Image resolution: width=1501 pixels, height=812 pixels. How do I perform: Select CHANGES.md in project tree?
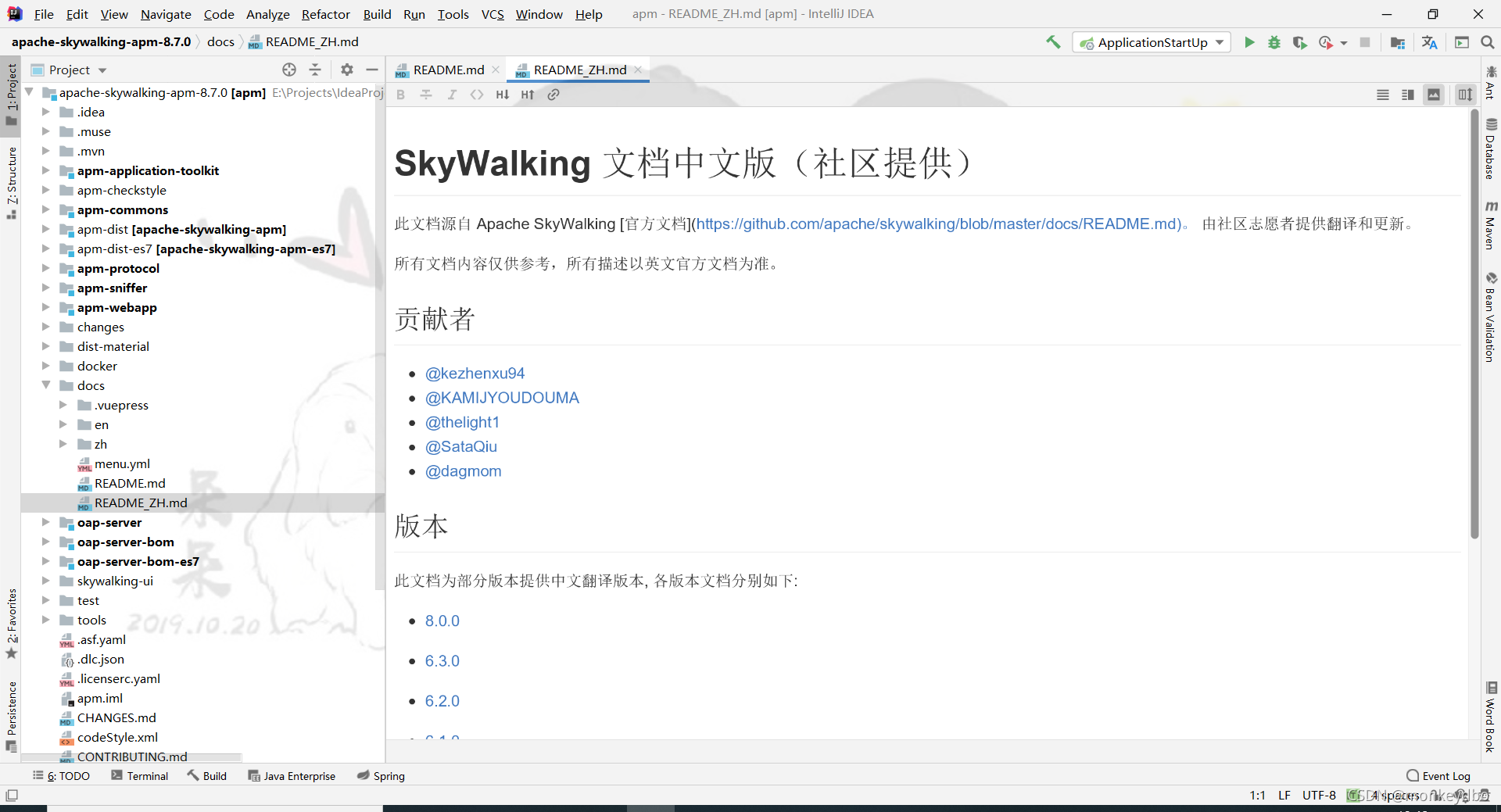coord(116,717)
